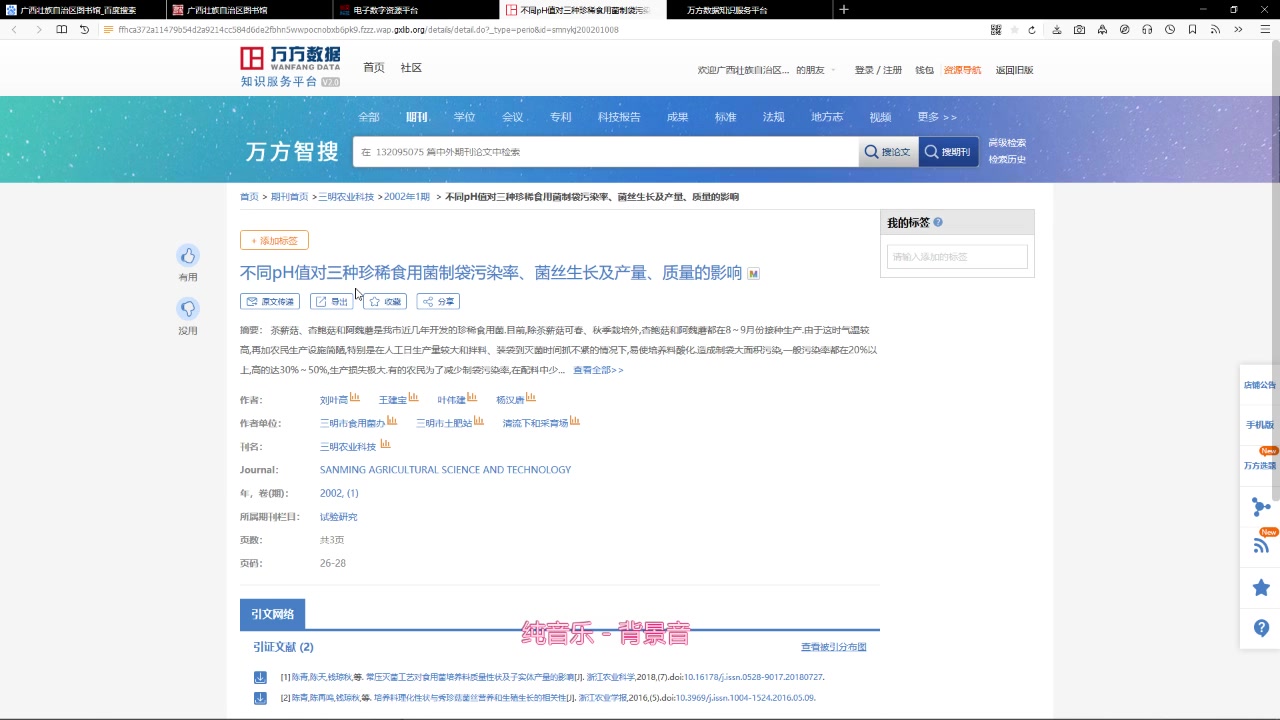Switch to the 电子数字资源平台 browser tab
This screenshot has width=1280, height=720.
(386, 10)
